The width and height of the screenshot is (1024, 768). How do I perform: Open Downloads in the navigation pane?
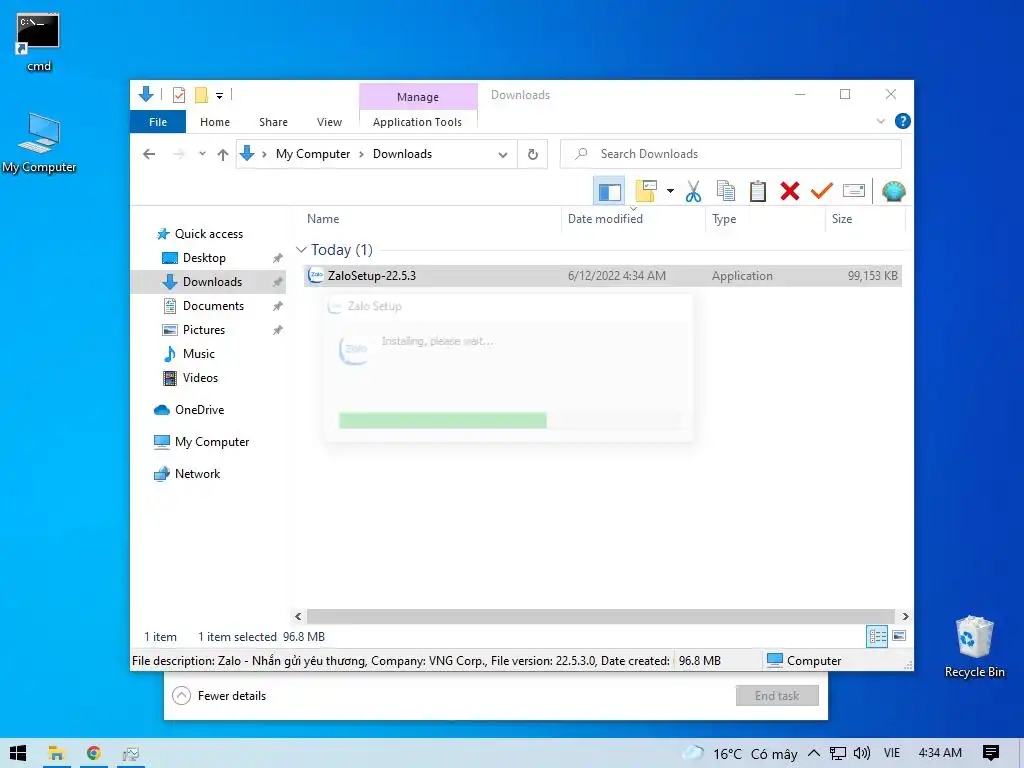(x=212, y=282)
